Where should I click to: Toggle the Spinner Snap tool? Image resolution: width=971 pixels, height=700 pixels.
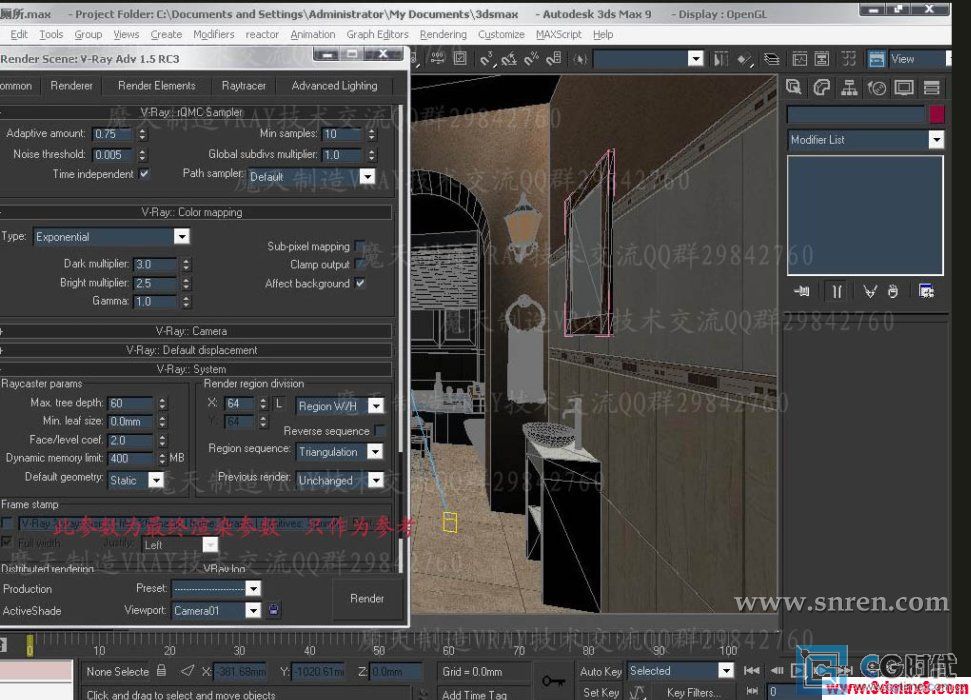[x=554, y=59]
